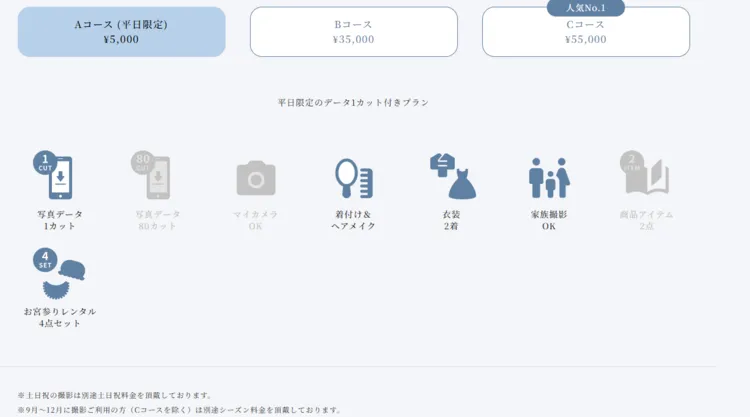
Task: Click the greyed 2 item book icon
Action: [x=645, y=173]
